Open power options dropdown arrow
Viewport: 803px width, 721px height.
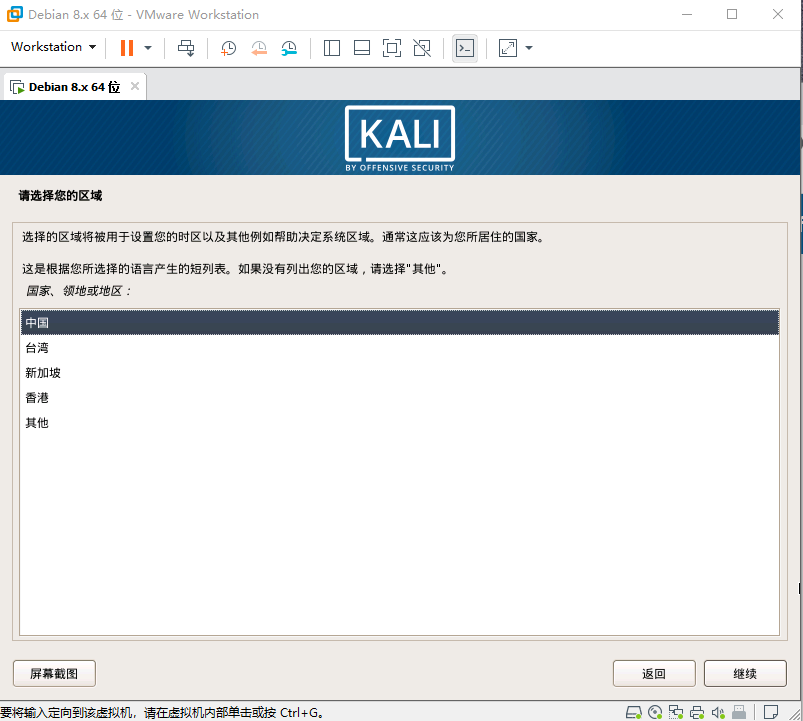click(148, 48)
